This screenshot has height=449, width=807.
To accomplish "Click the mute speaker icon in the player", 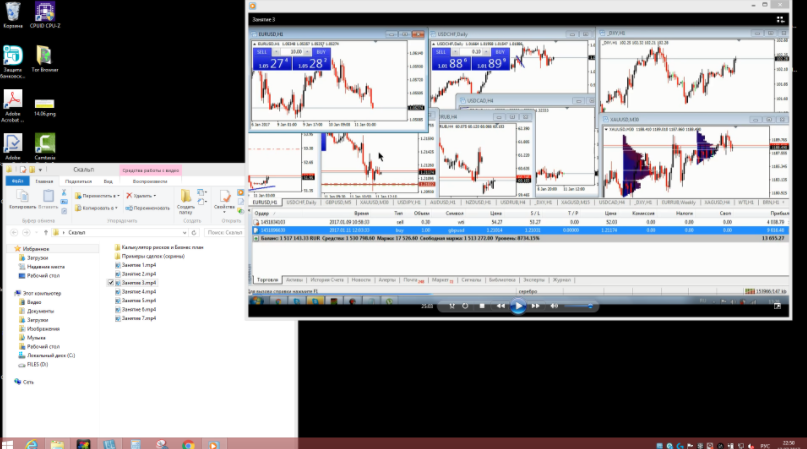I will pyautogui.click(x=555, y=306).
